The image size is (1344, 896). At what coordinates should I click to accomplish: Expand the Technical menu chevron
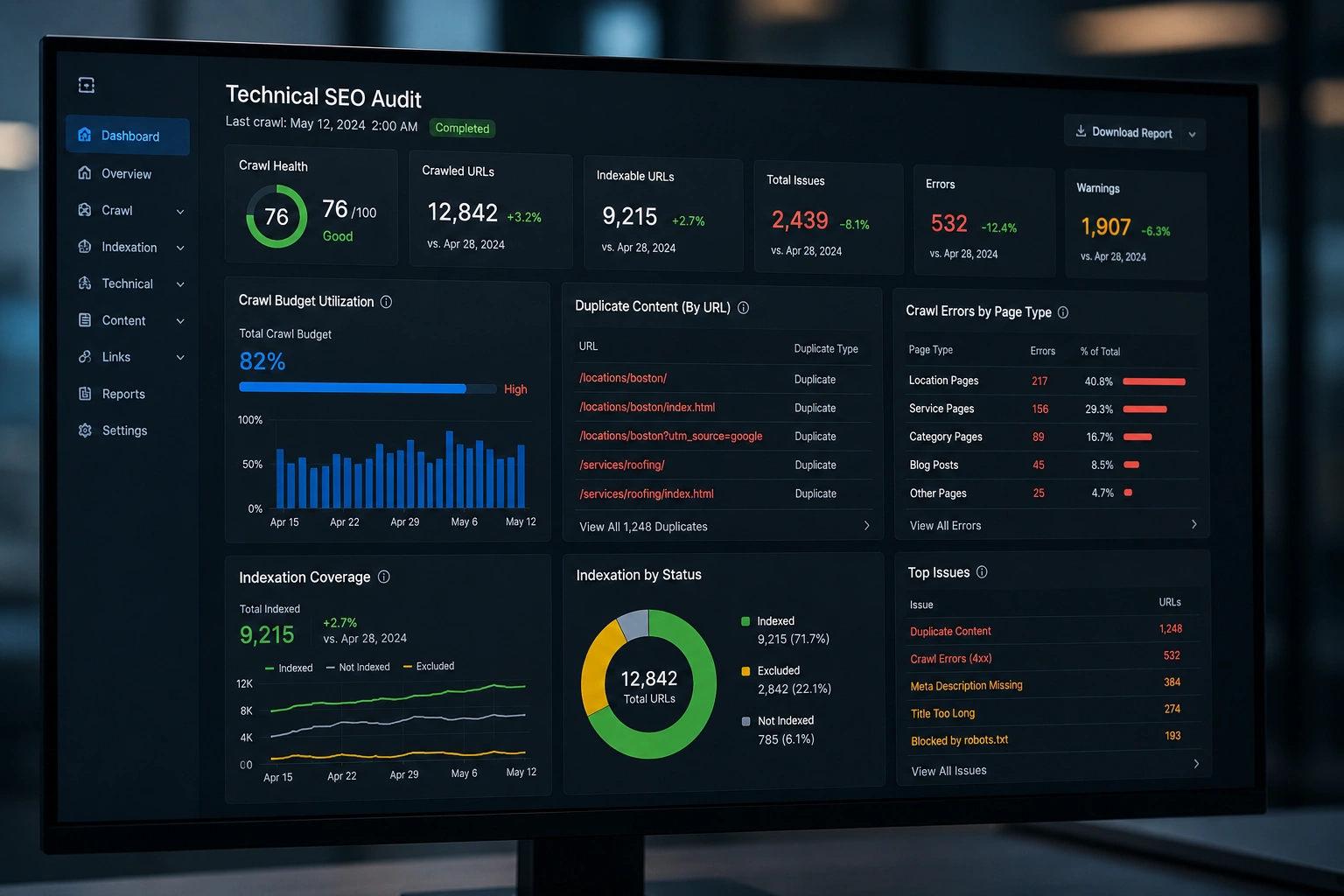pos(180,284)
